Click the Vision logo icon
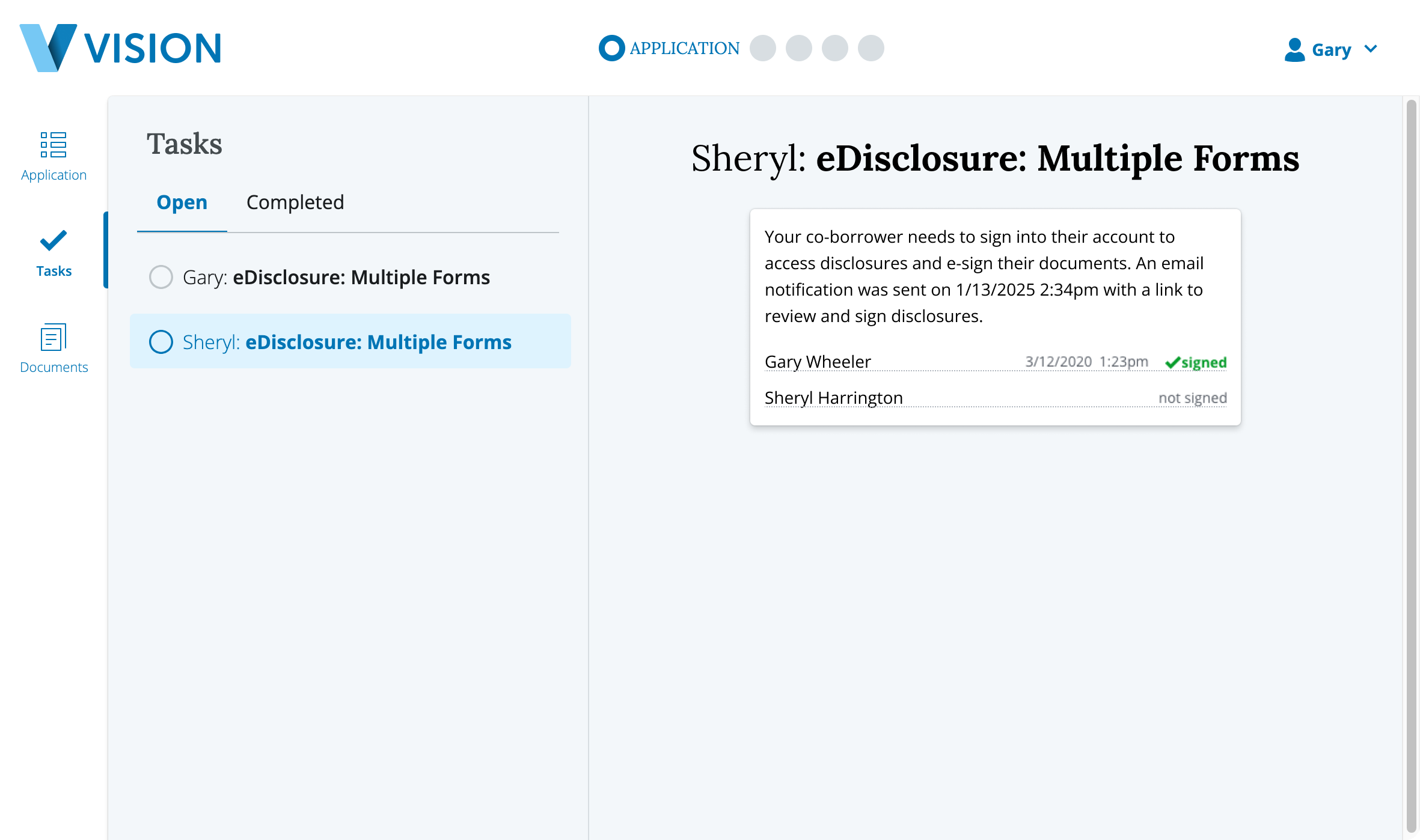The height and width of the screenshot is (840, 1420). [x=48, y=48]
